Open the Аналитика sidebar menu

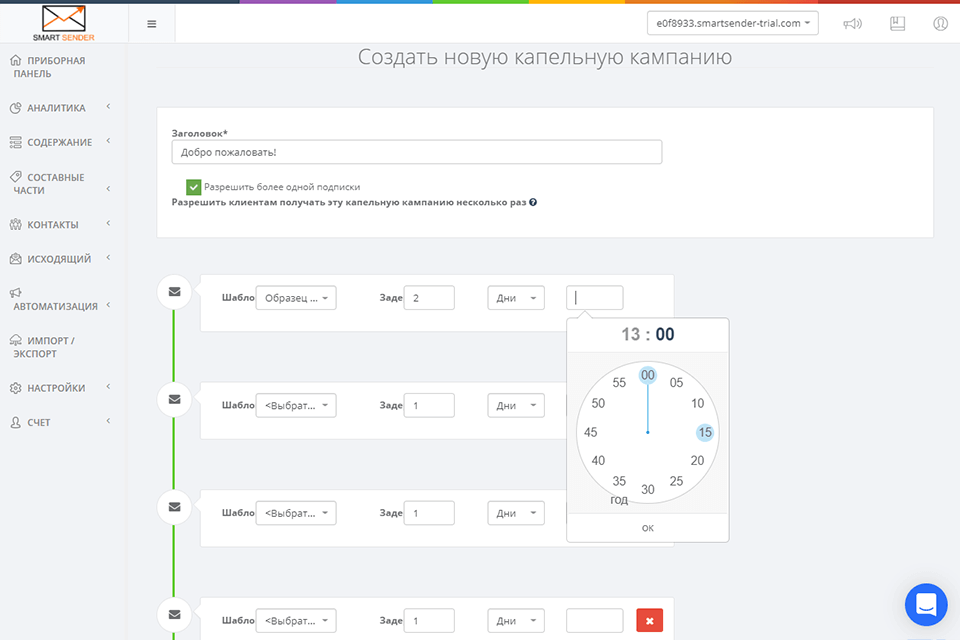(59, 108)
